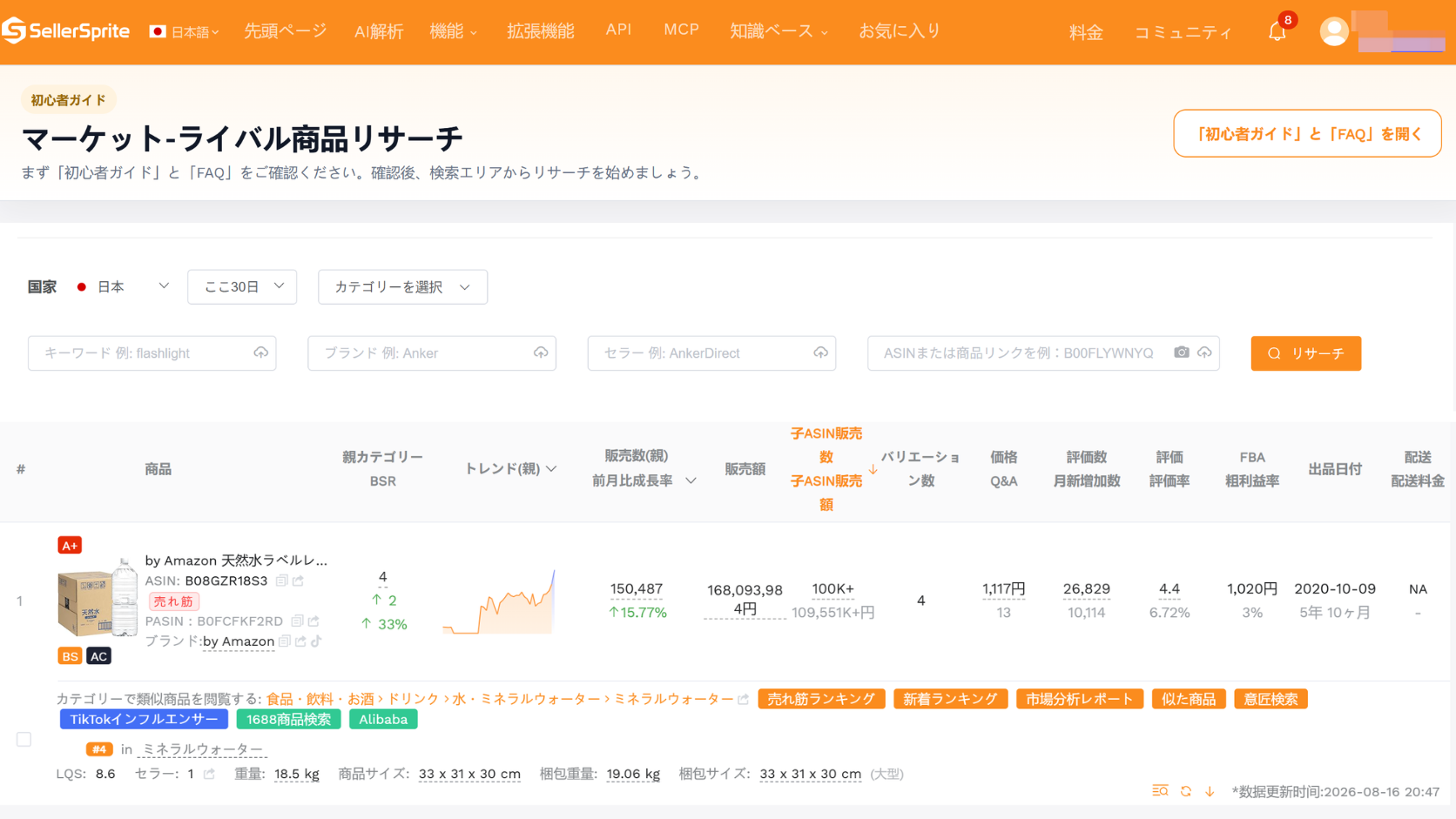Copy the brand name by Amazon
Screen dimensions: 1456x819
[x=284, y=641]
